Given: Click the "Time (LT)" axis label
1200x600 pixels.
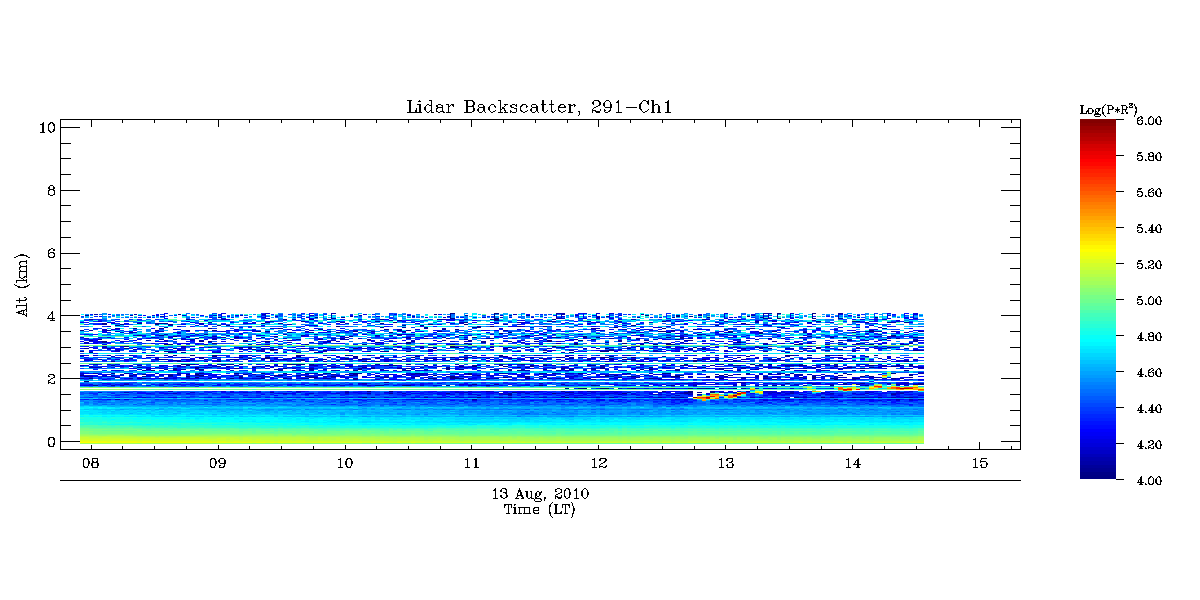Looking at the screenshot, I should click(x=539, y=509).
